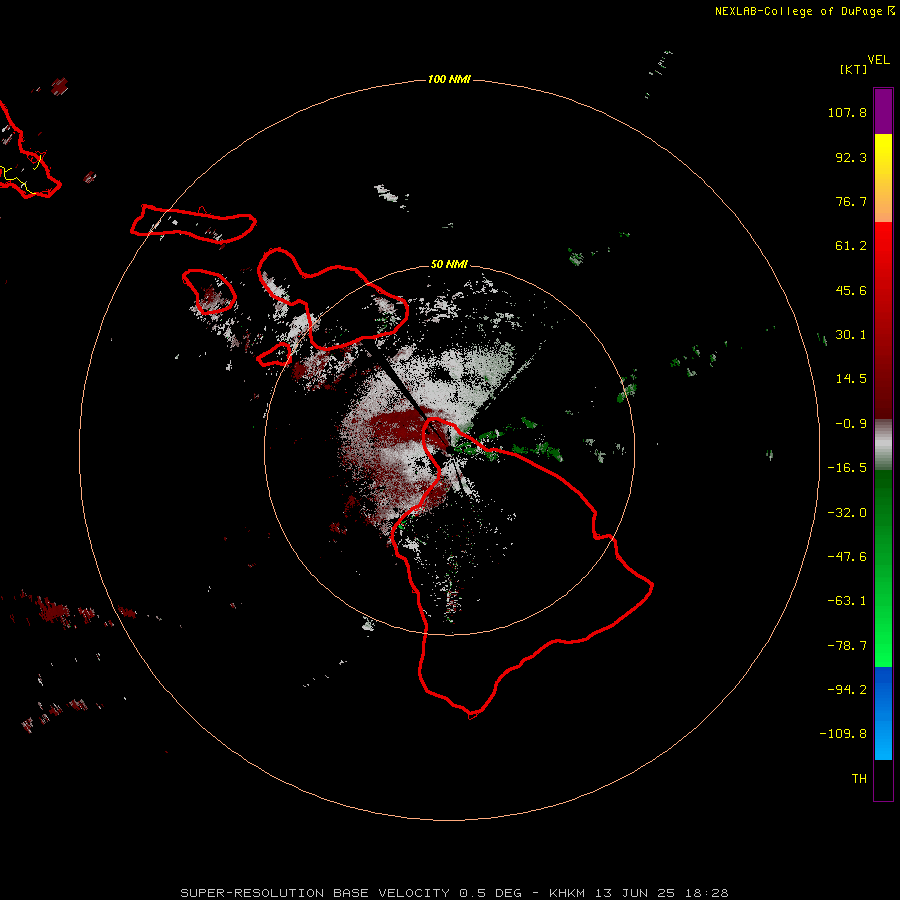Select the 107.8 value on velocity scale
900x900 pixels.
(847, 112)
